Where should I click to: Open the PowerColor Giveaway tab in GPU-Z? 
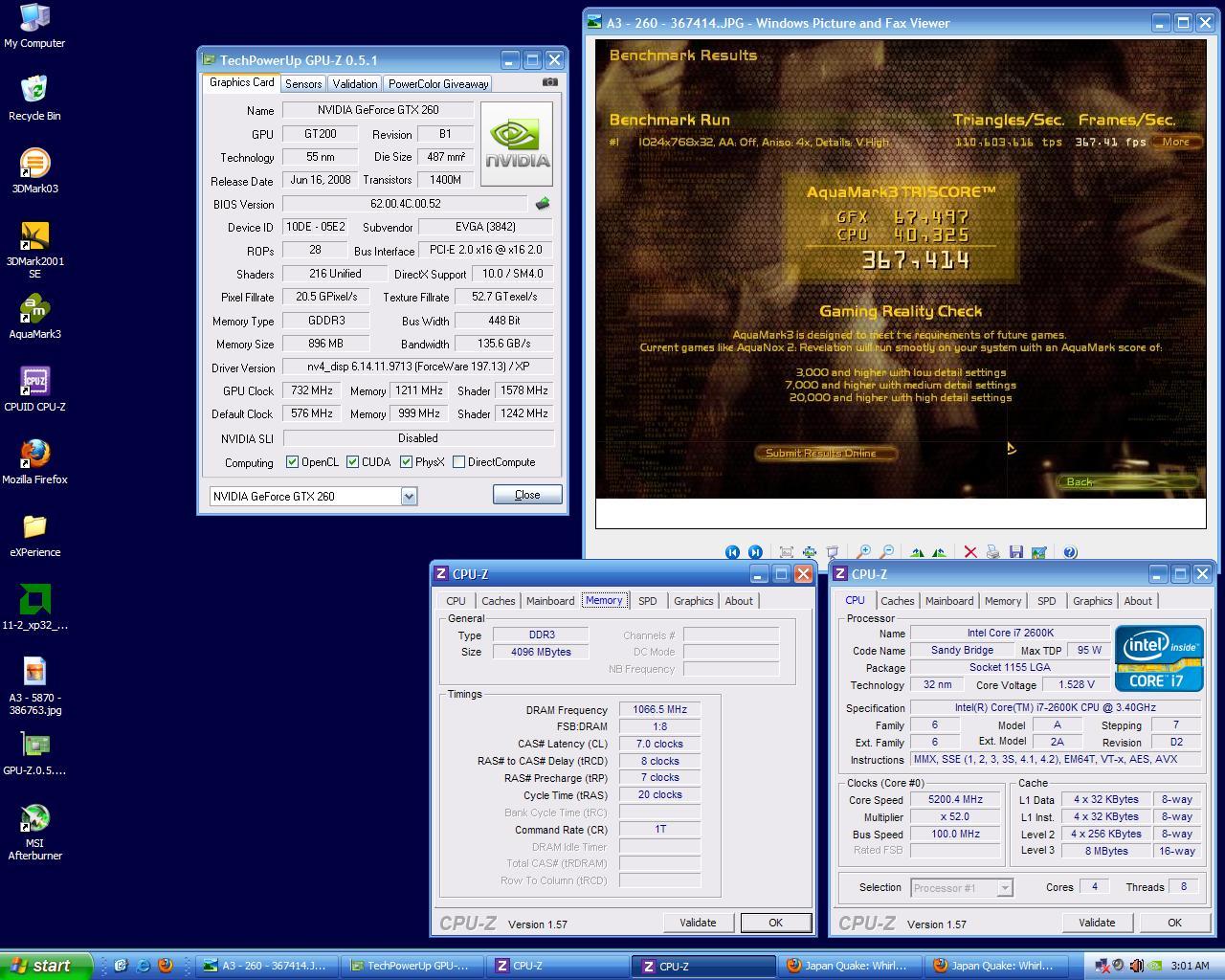[438, 84]
